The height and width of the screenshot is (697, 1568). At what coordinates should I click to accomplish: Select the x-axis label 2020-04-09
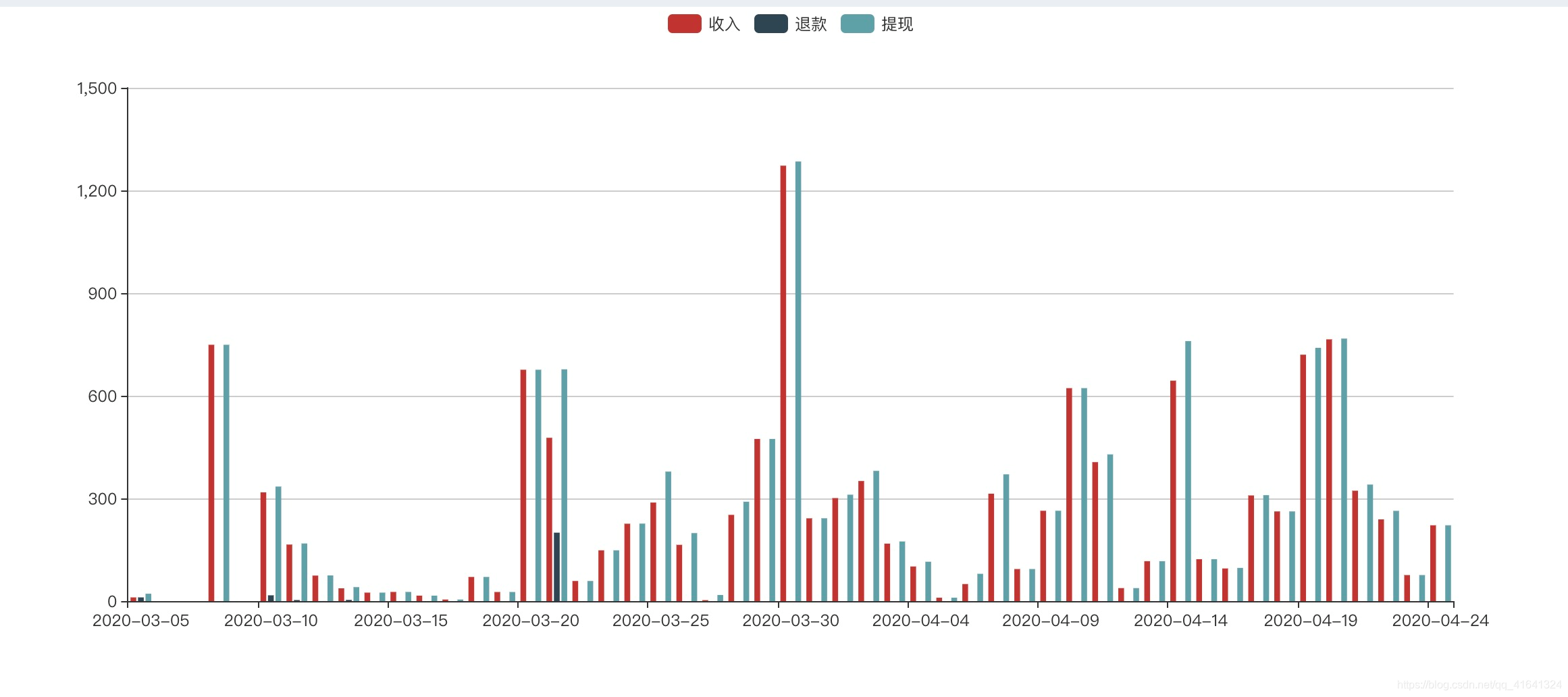1051,621
